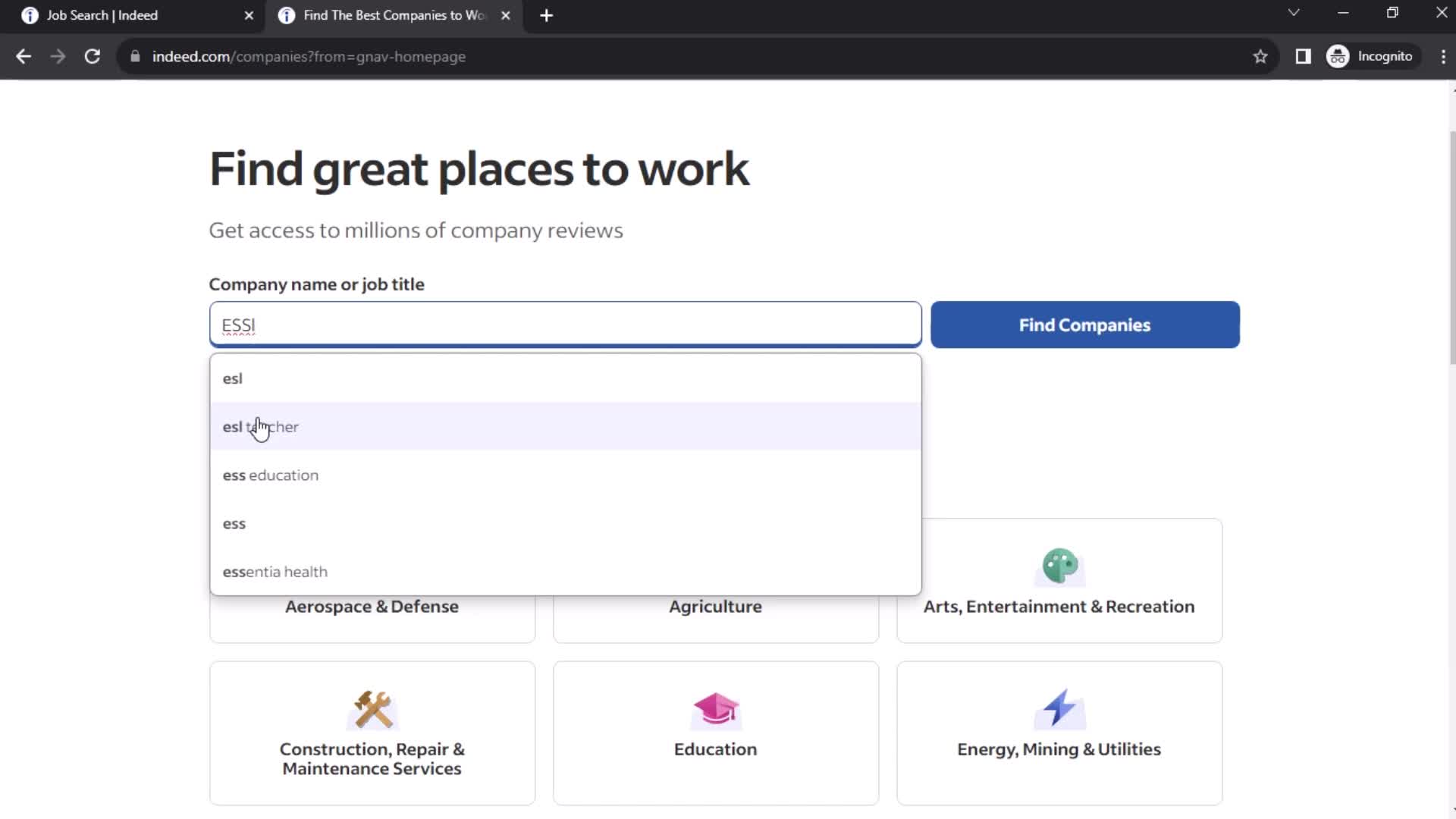
Task: Click the page refresh icon
Action: (x=92, y=56)
